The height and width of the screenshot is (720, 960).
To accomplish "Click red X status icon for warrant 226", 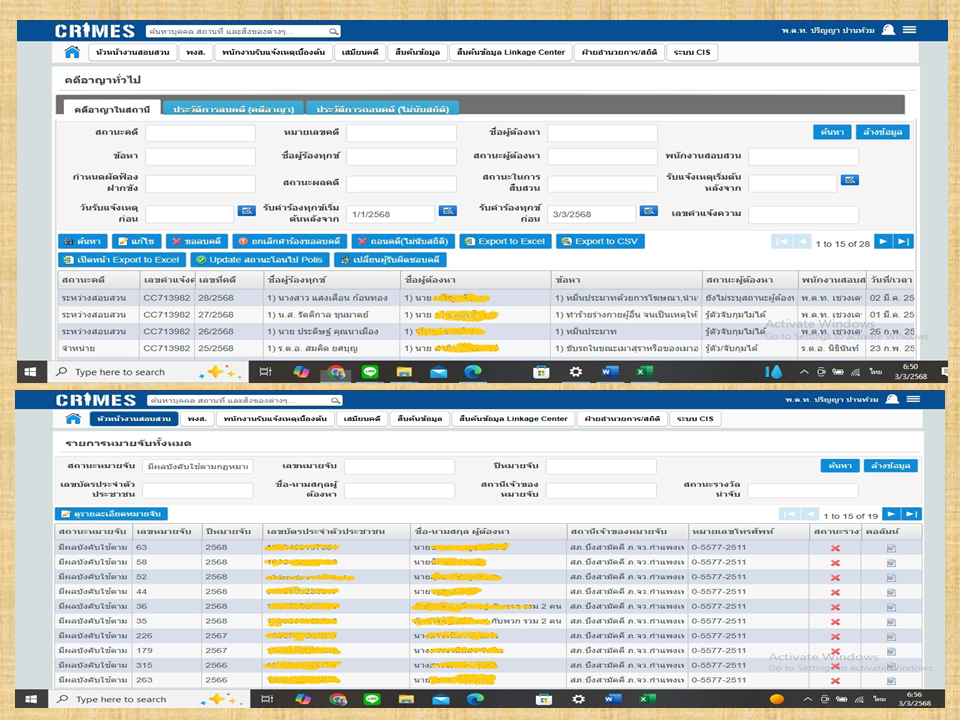I will pos(835,636).
